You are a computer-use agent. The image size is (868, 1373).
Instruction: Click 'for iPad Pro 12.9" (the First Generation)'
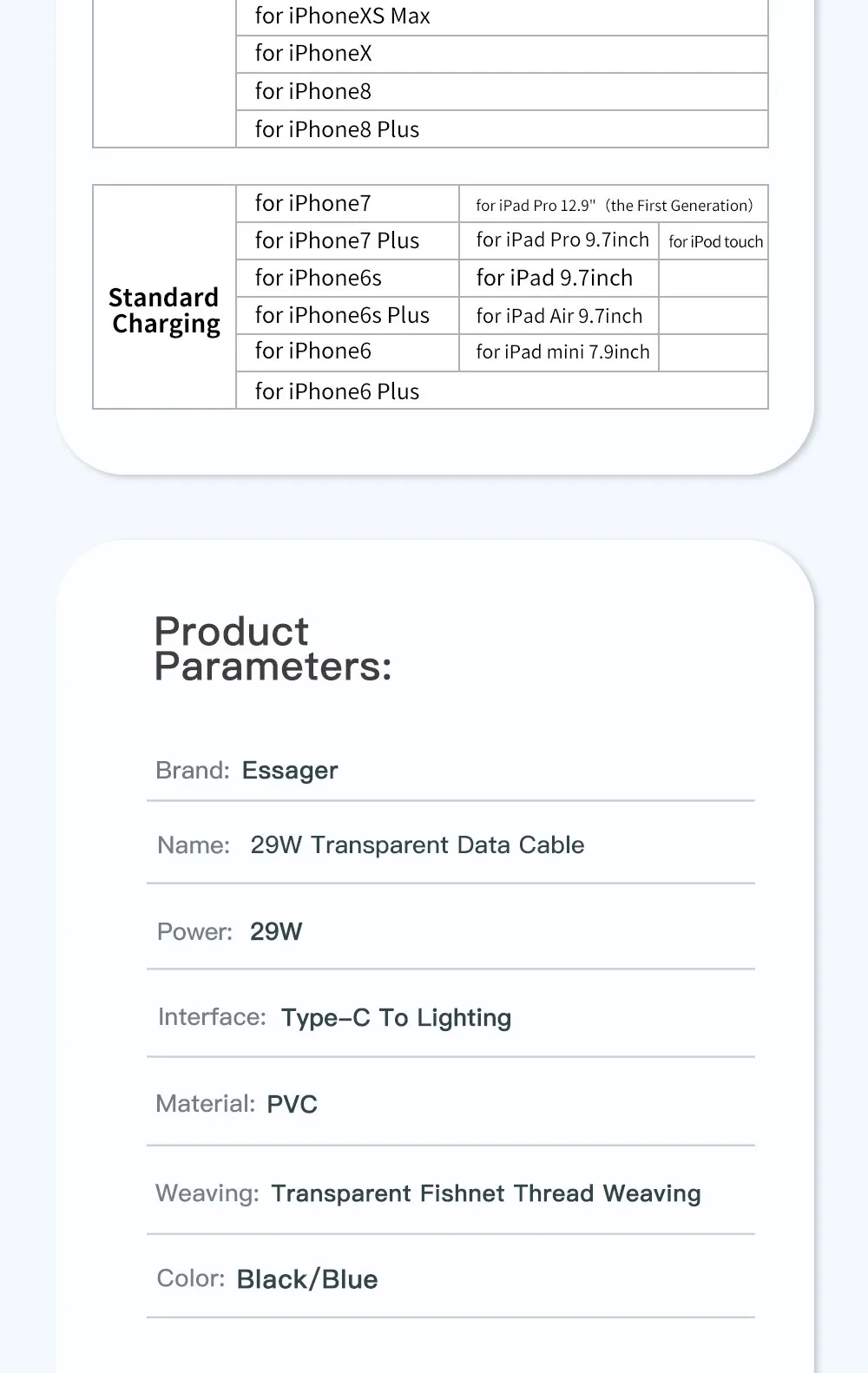[x=614, y=206]
